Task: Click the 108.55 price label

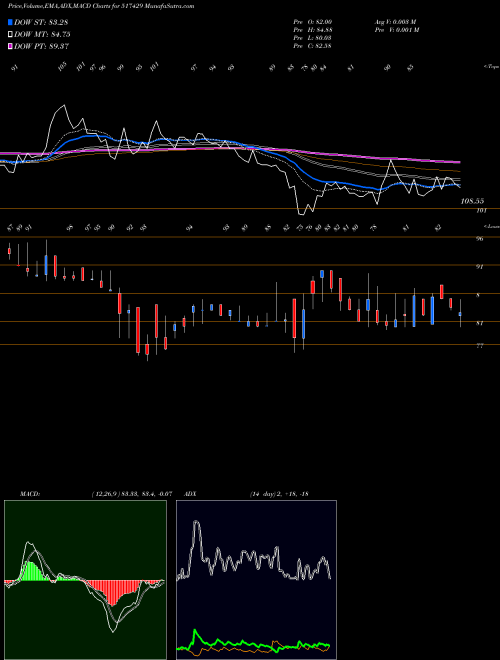Action: pos(472,202)
